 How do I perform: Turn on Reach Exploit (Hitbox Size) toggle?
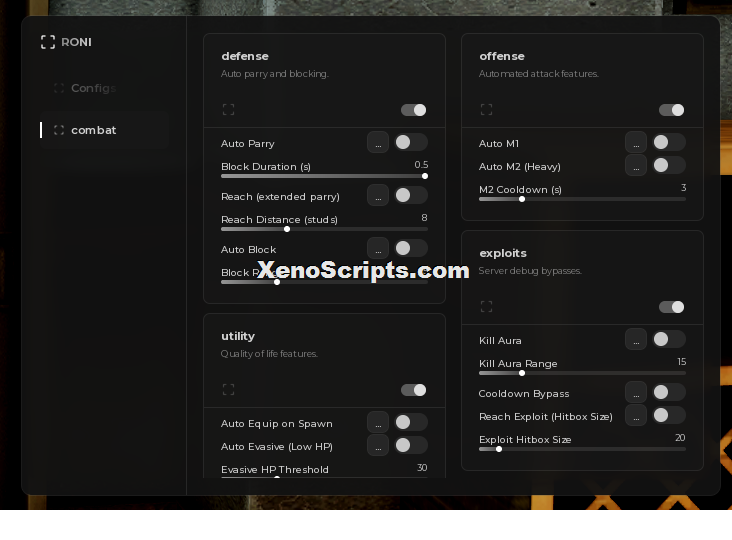point(669,415)
